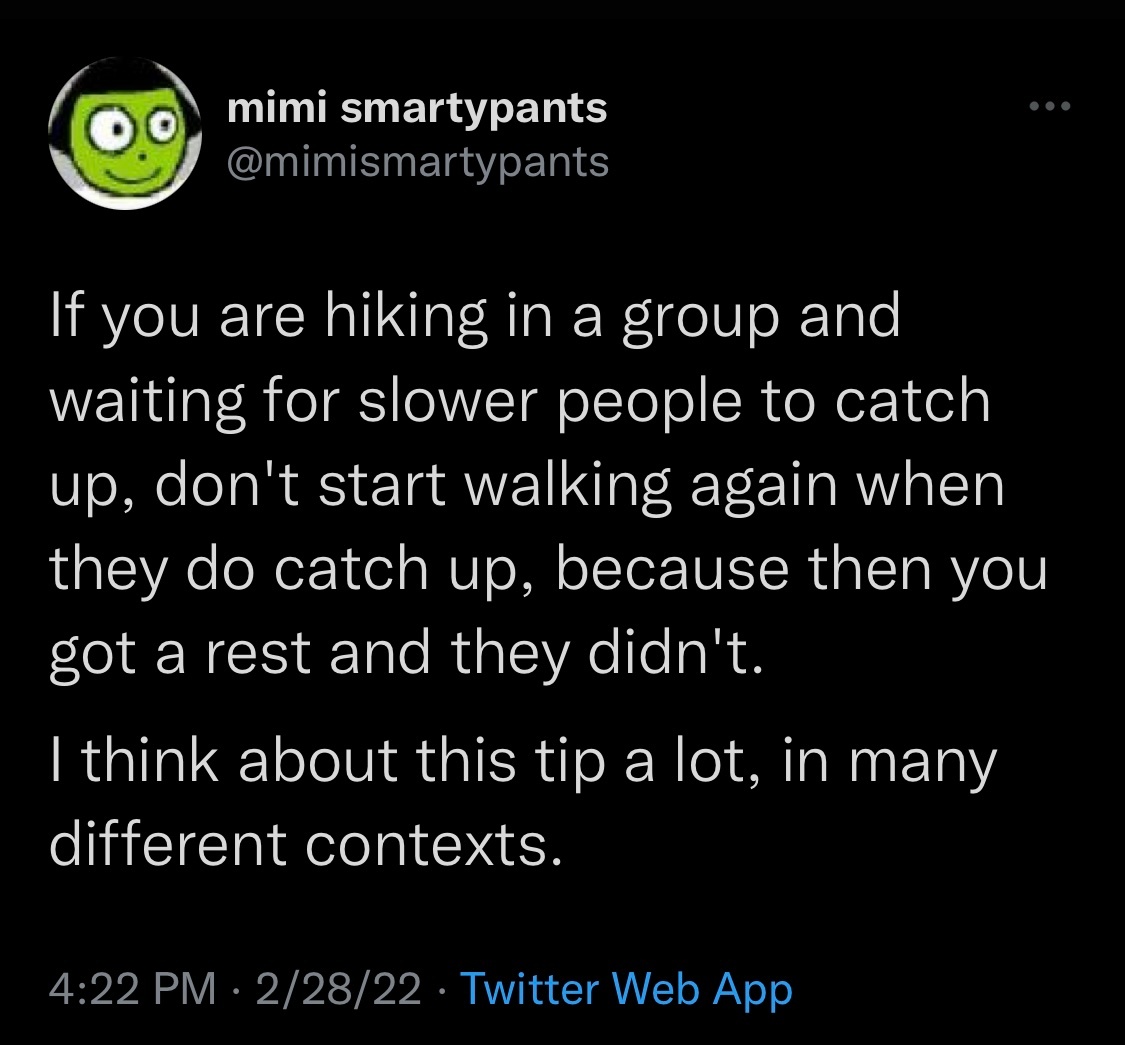Open mimi smartypants' green face avatar
This screenshot has width=1125, height=1045.
pyautogui.click(x=125, y=133)
